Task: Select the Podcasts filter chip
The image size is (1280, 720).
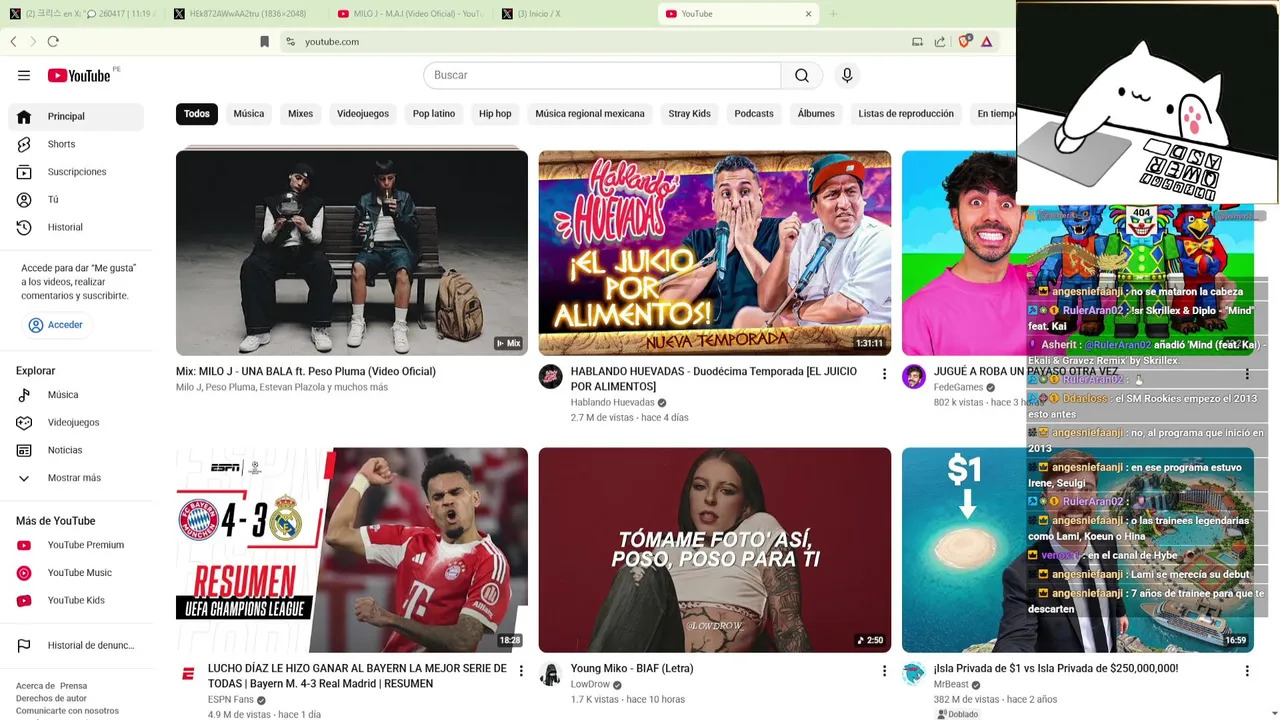Action: point(754,114)
